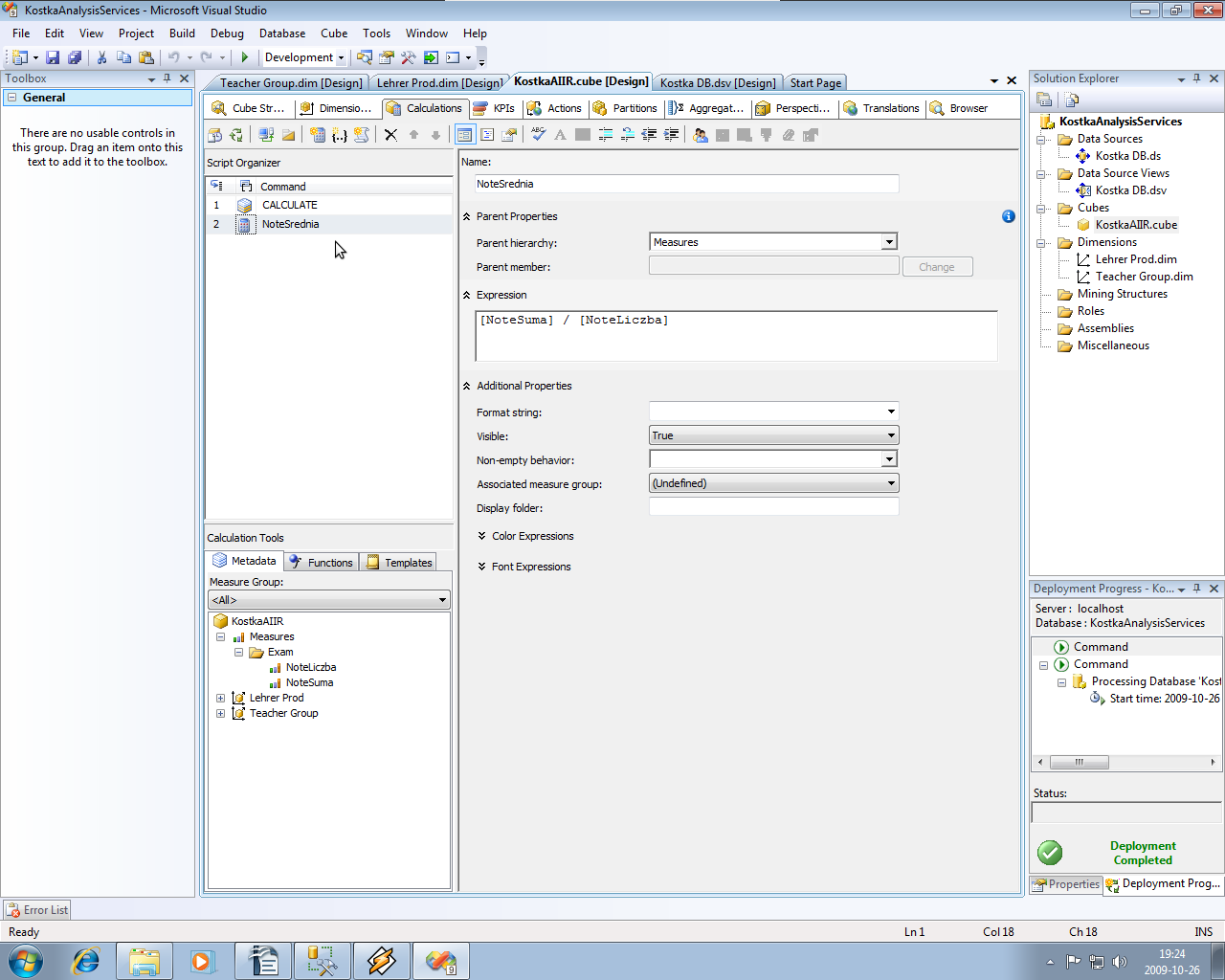Click Deployment Progress scrollbar right arrow
Viewport: 1225px width, 980px height.
click(x=1213, y=763)
